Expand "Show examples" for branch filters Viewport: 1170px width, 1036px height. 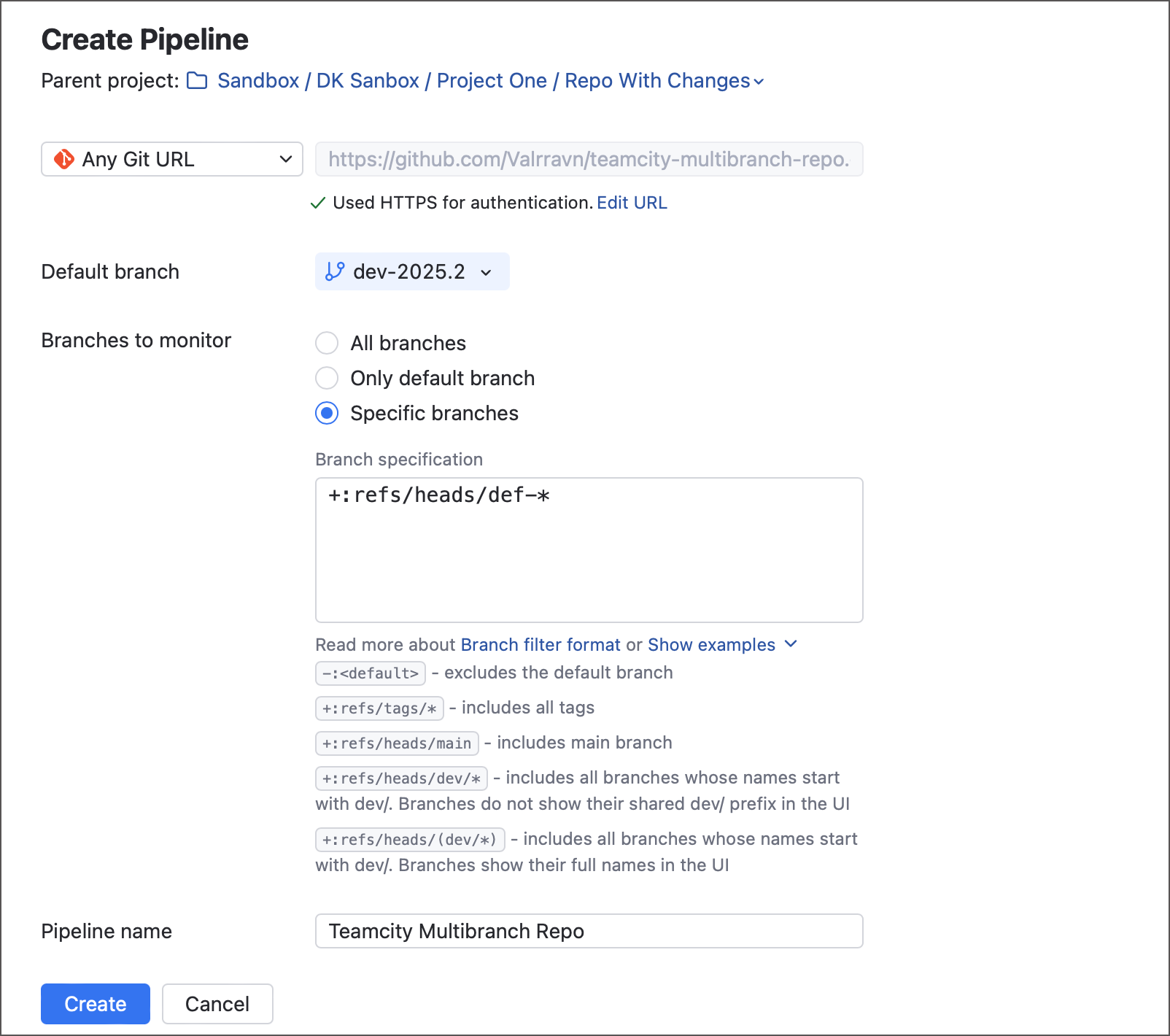point(710,644)
